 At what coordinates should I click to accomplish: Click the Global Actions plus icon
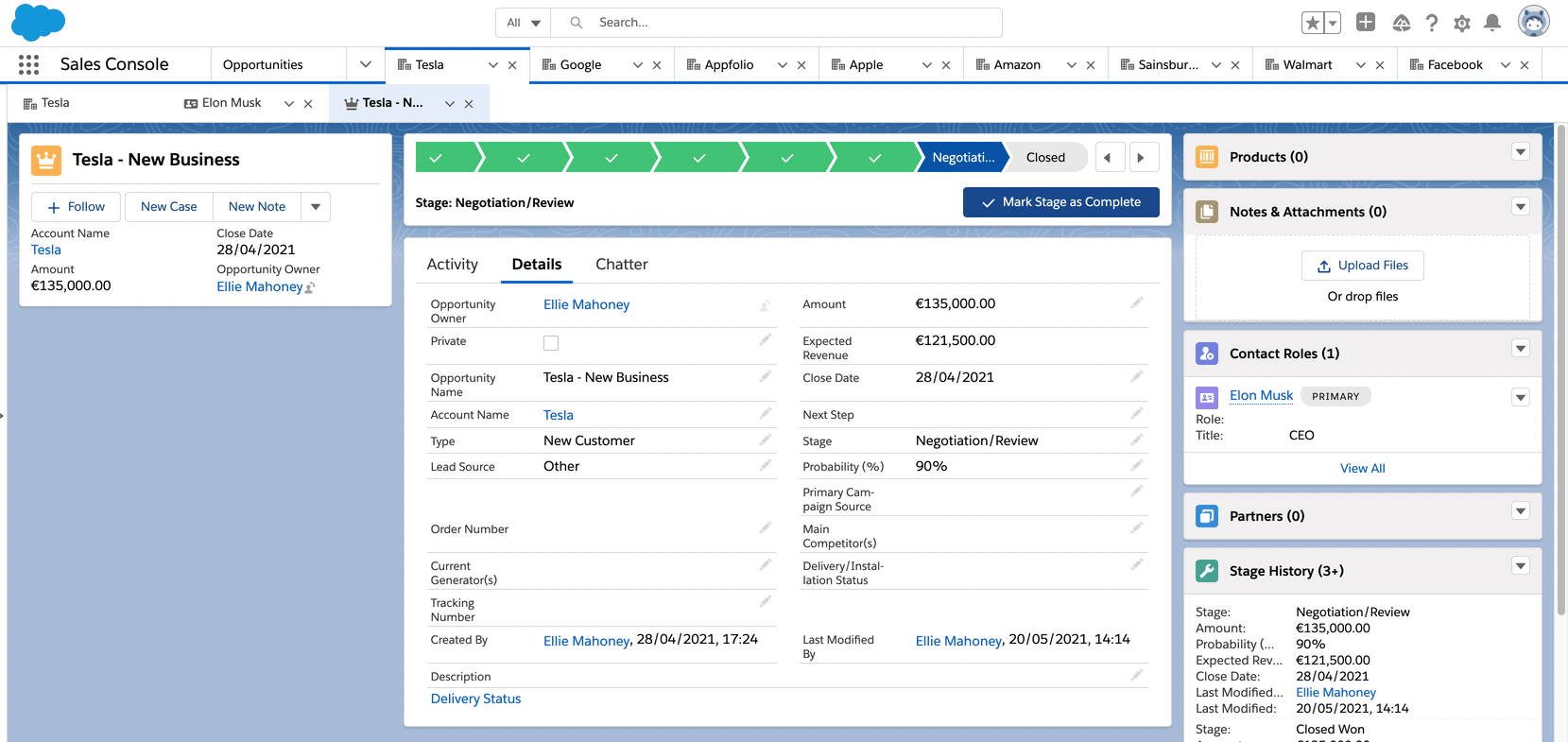point(1366,22)
